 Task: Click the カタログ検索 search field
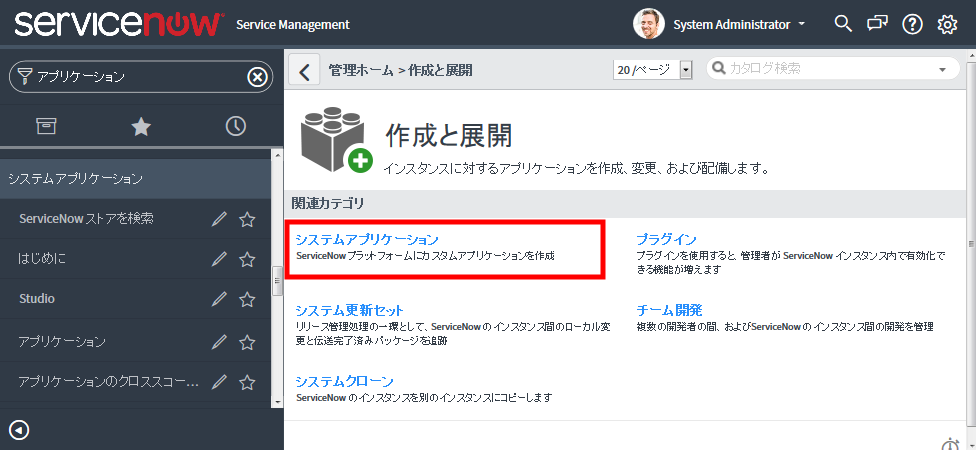click(x=833, y=68)
